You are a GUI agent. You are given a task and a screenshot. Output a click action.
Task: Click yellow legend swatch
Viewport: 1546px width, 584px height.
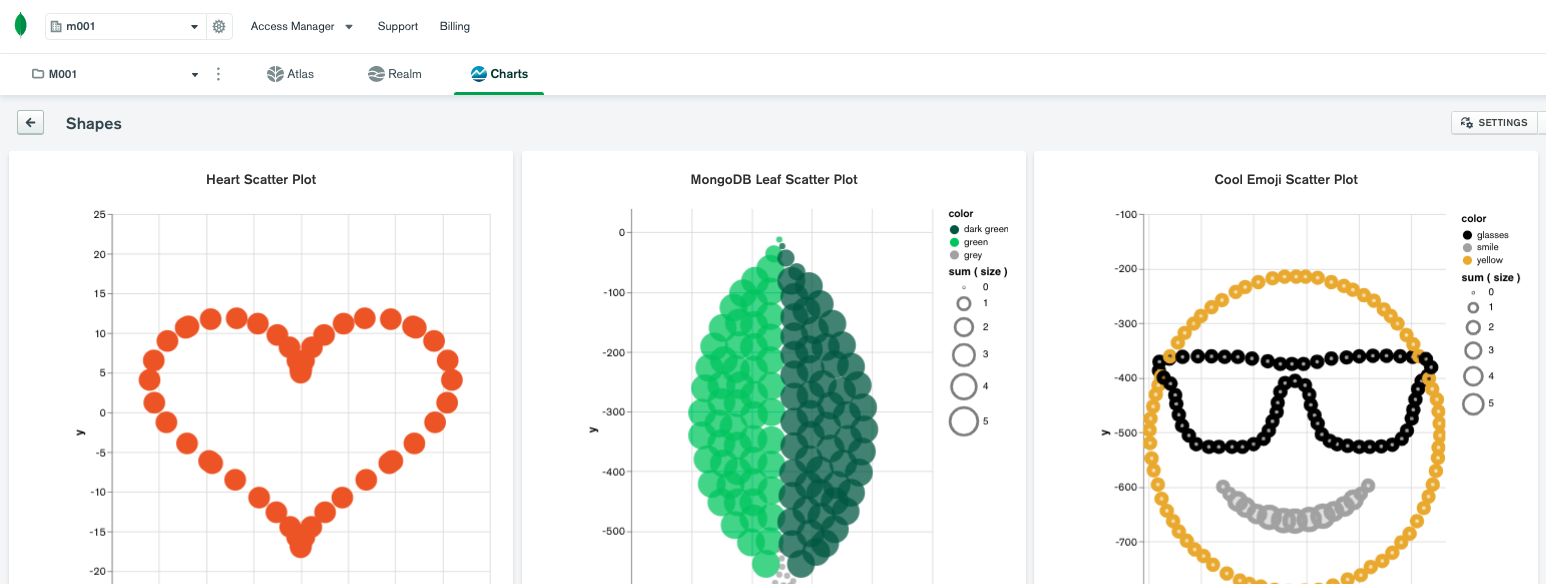click(x=1467, y=260)
